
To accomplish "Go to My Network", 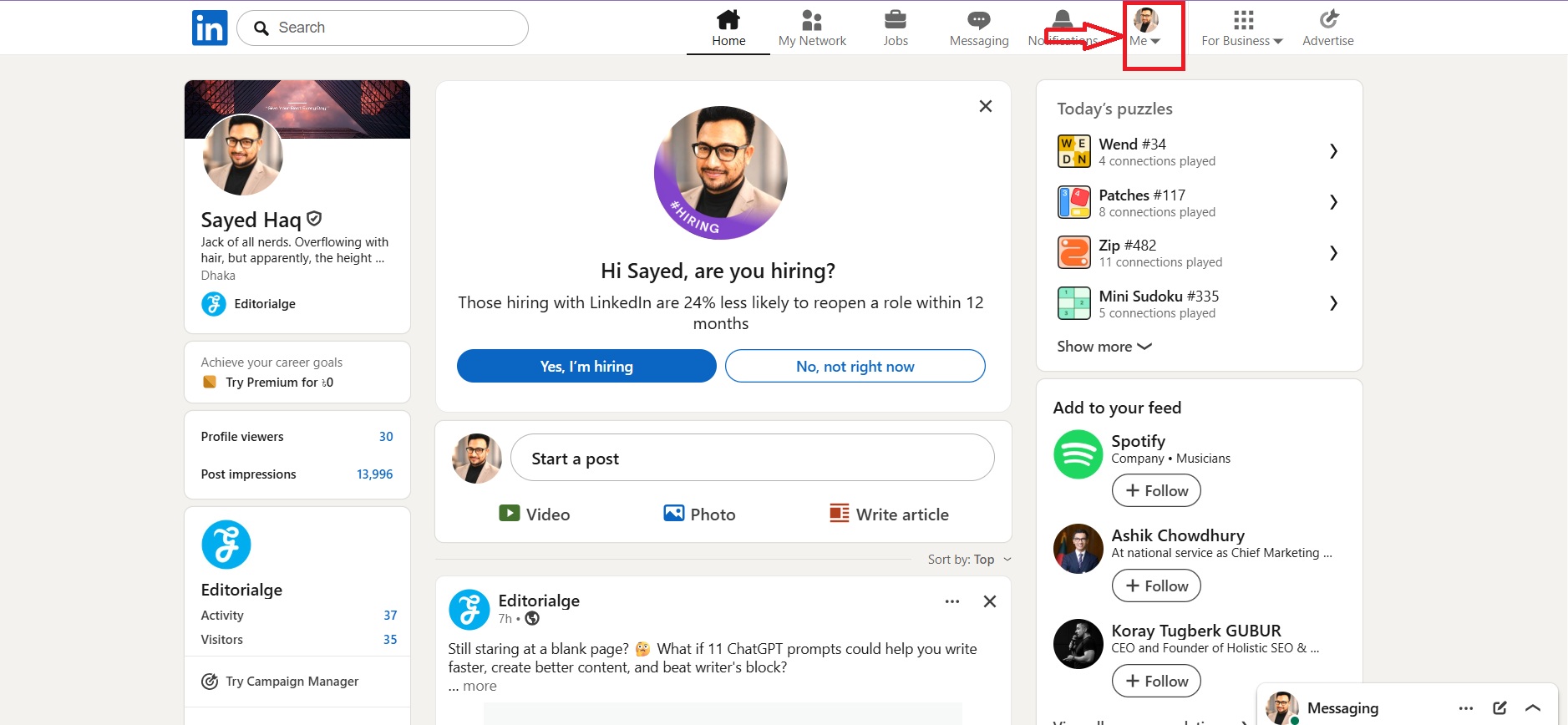I will pyautogui.click(x=812, y=28).
